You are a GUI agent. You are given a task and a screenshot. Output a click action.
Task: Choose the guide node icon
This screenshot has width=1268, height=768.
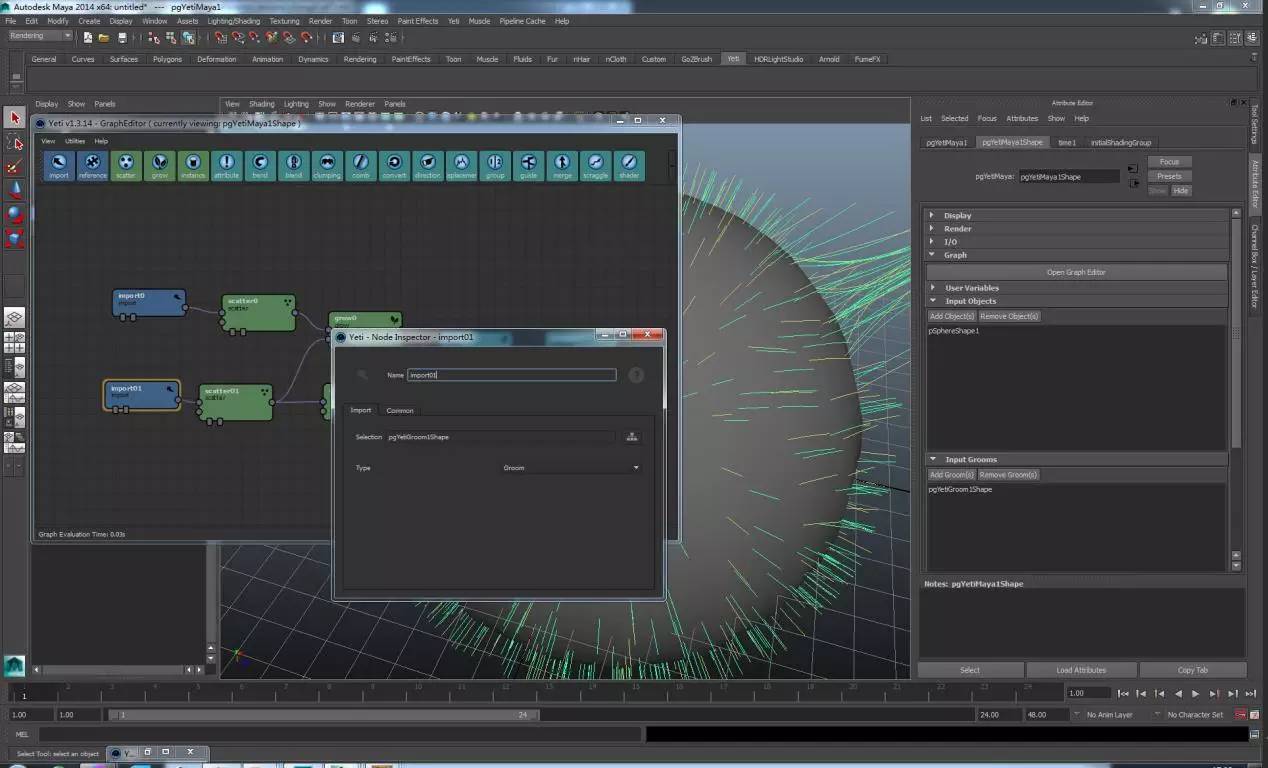pos(528,165)
